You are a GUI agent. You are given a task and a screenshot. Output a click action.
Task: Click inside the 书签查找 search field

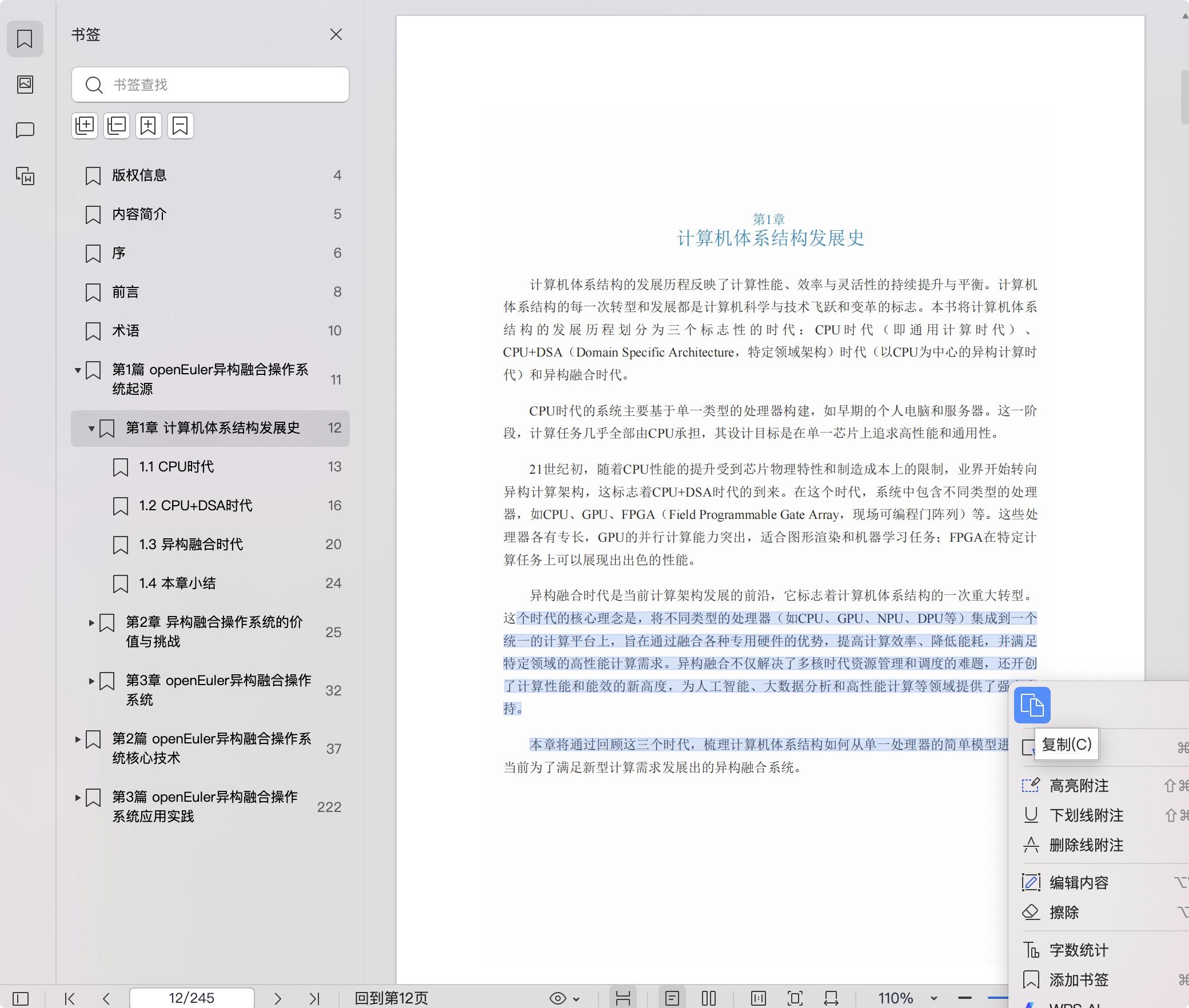pos(210,85)
